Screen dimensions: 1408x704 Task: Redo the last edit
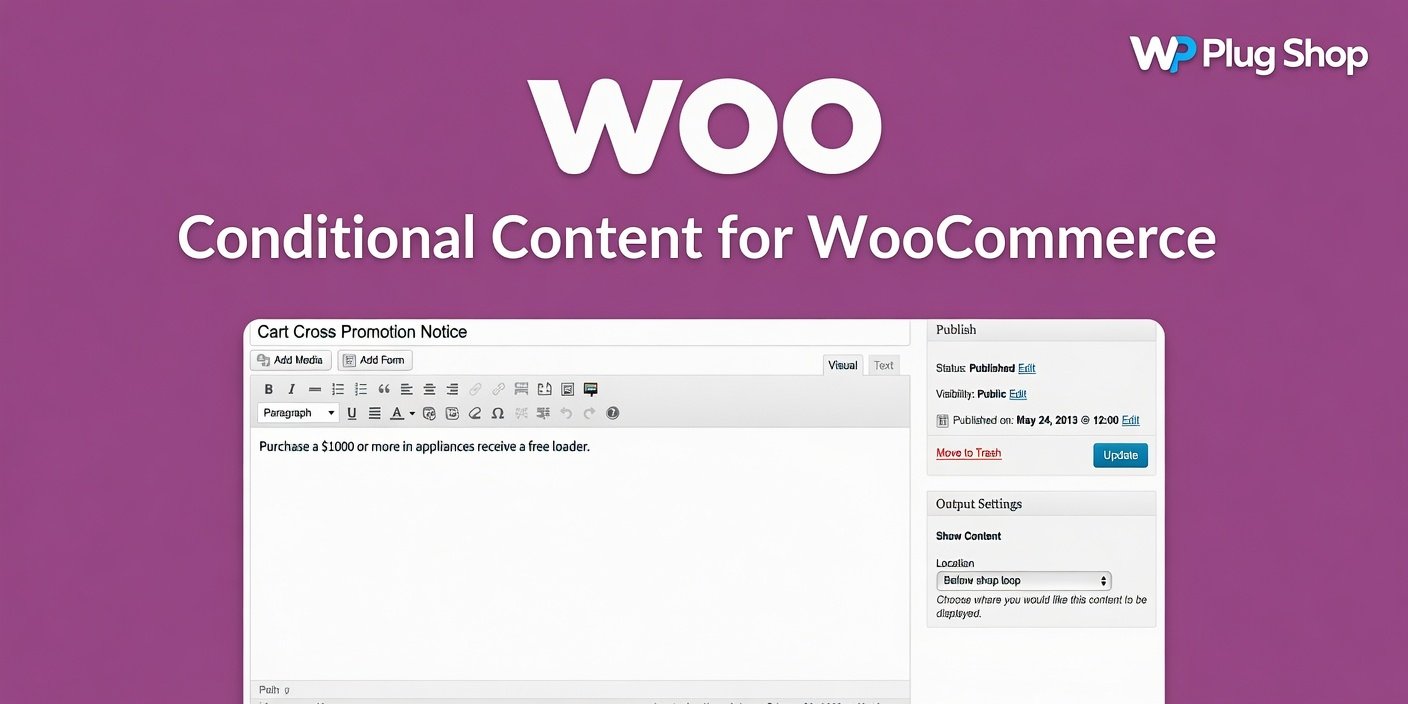coord(589,413)
